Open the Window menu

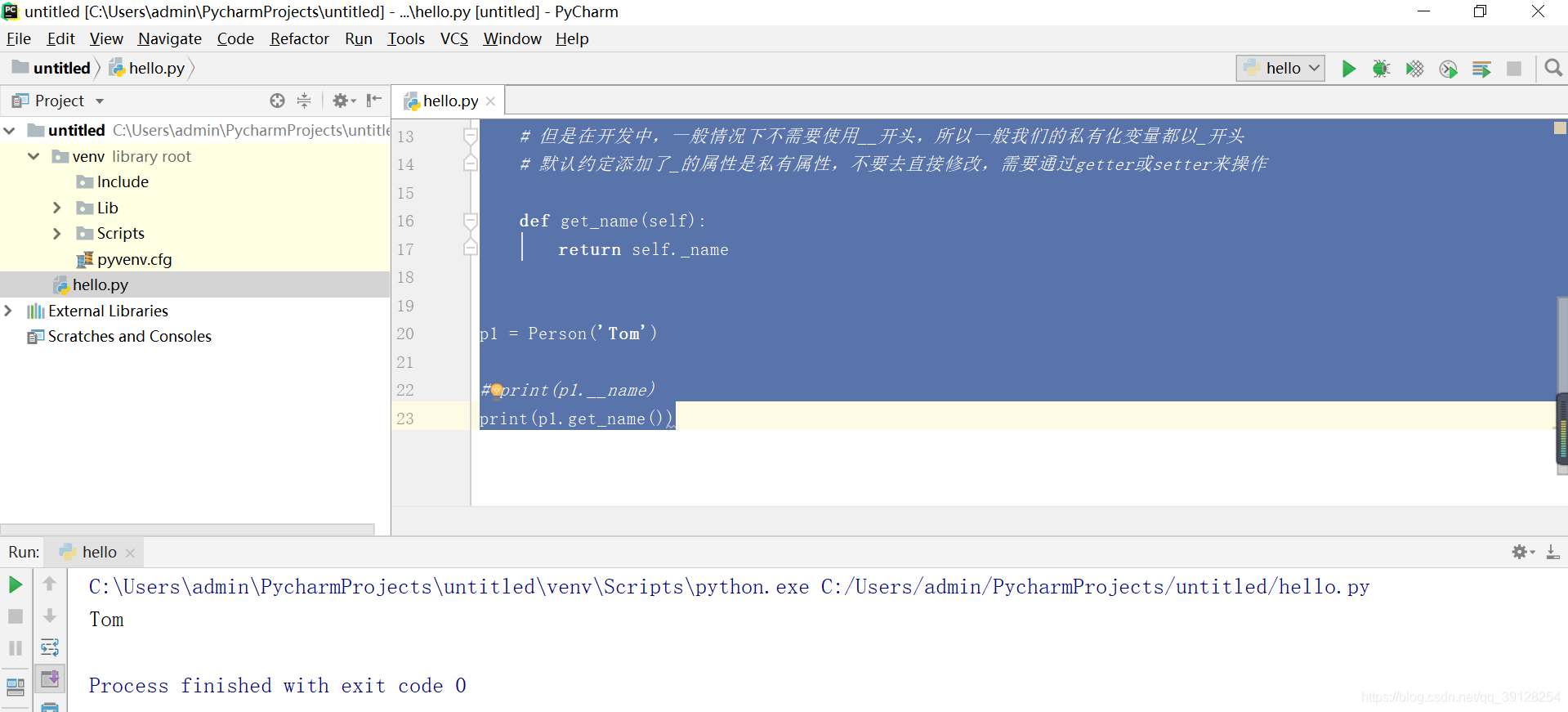(512, 38)
